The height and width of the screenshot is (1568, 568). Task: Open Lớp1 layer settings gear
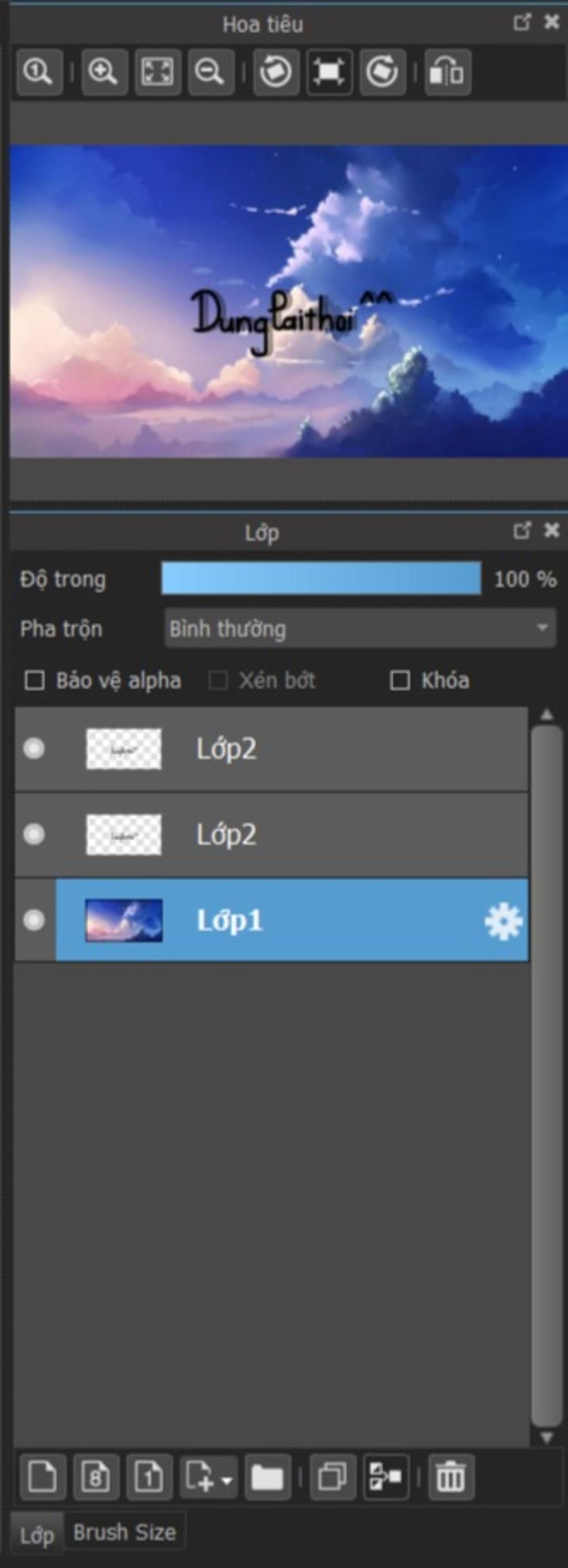click(x=504, y=921)
